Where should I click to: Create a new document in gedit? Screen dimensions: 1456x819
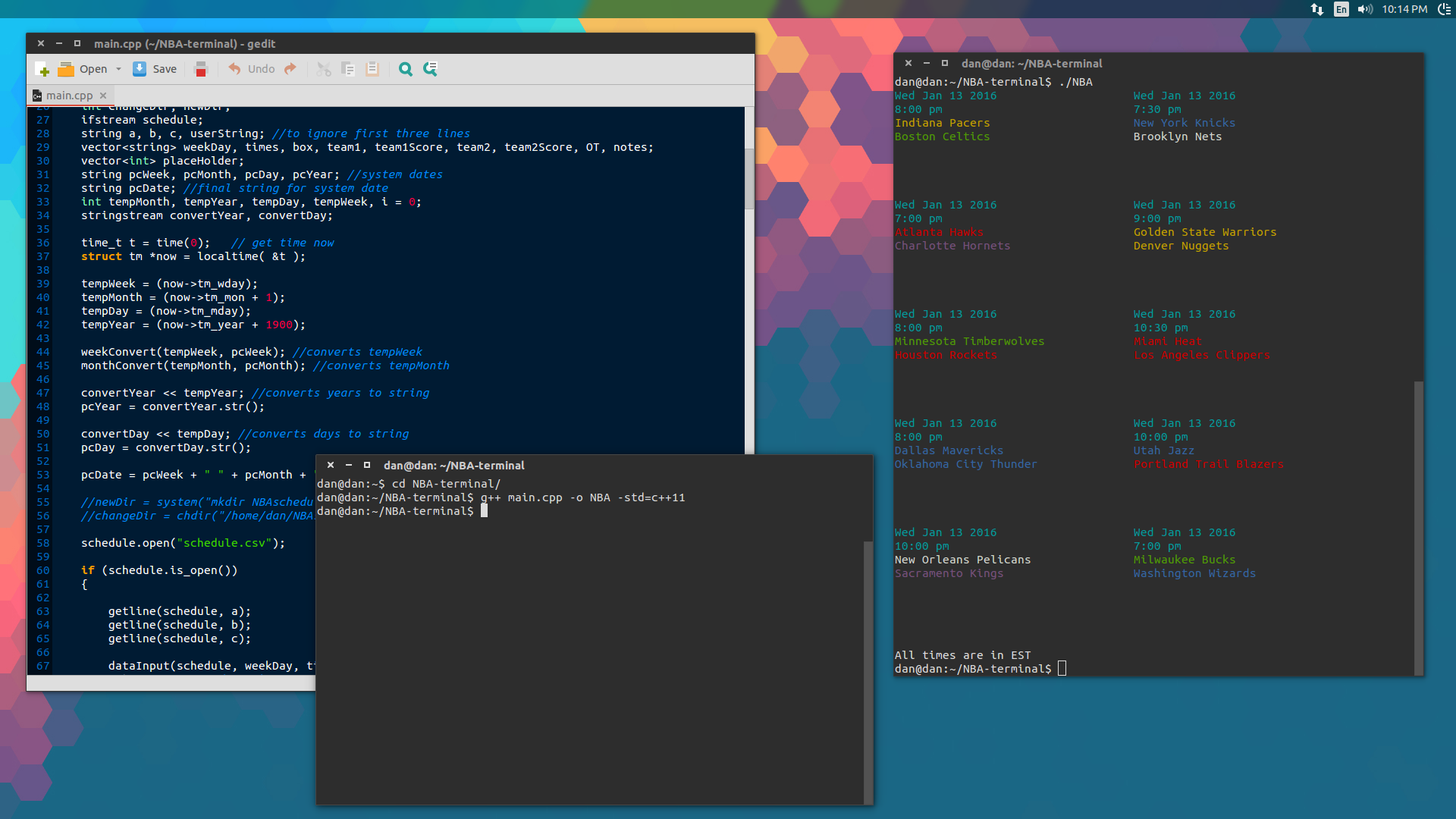coord(42,69)
